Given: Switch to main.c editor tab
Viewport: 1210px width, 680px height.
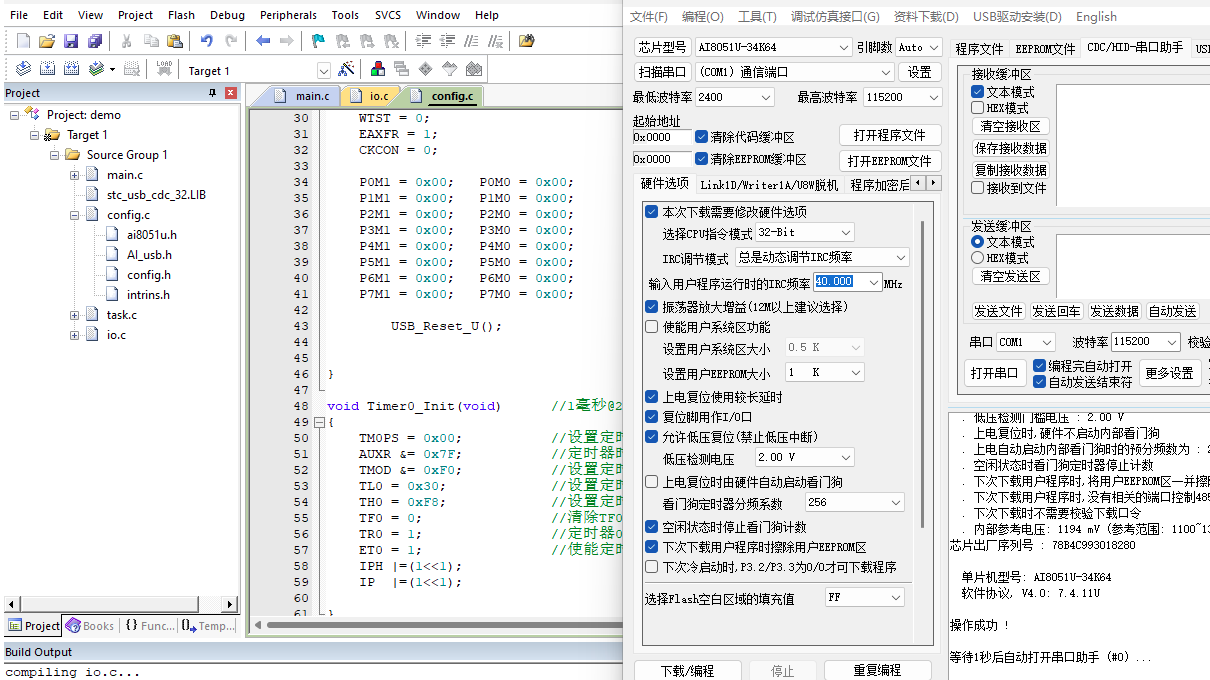Looking at the screenshot, I should click(304, 96).
